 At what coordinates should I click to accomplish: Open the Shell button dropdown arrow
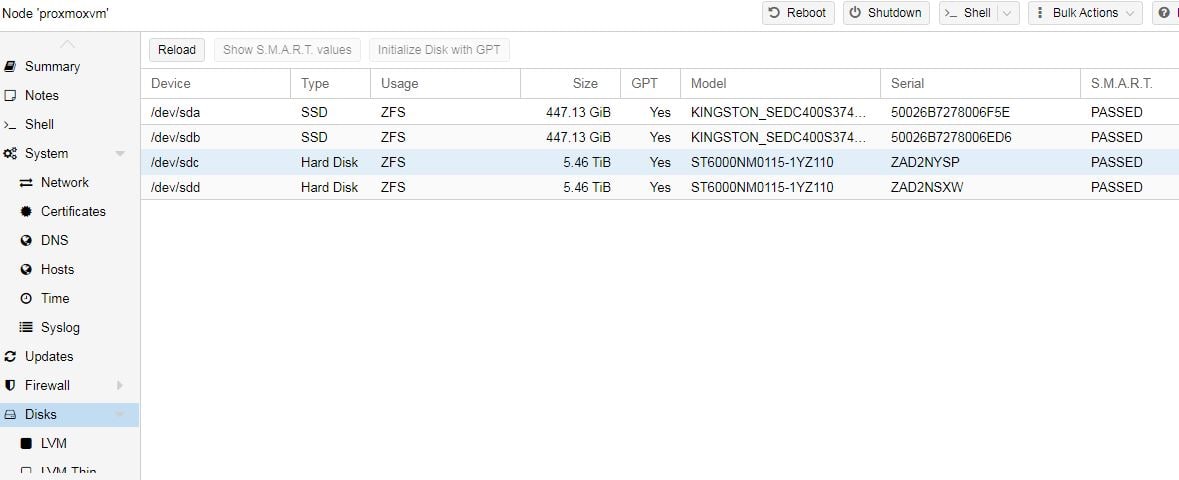[x=1008, y=13]
